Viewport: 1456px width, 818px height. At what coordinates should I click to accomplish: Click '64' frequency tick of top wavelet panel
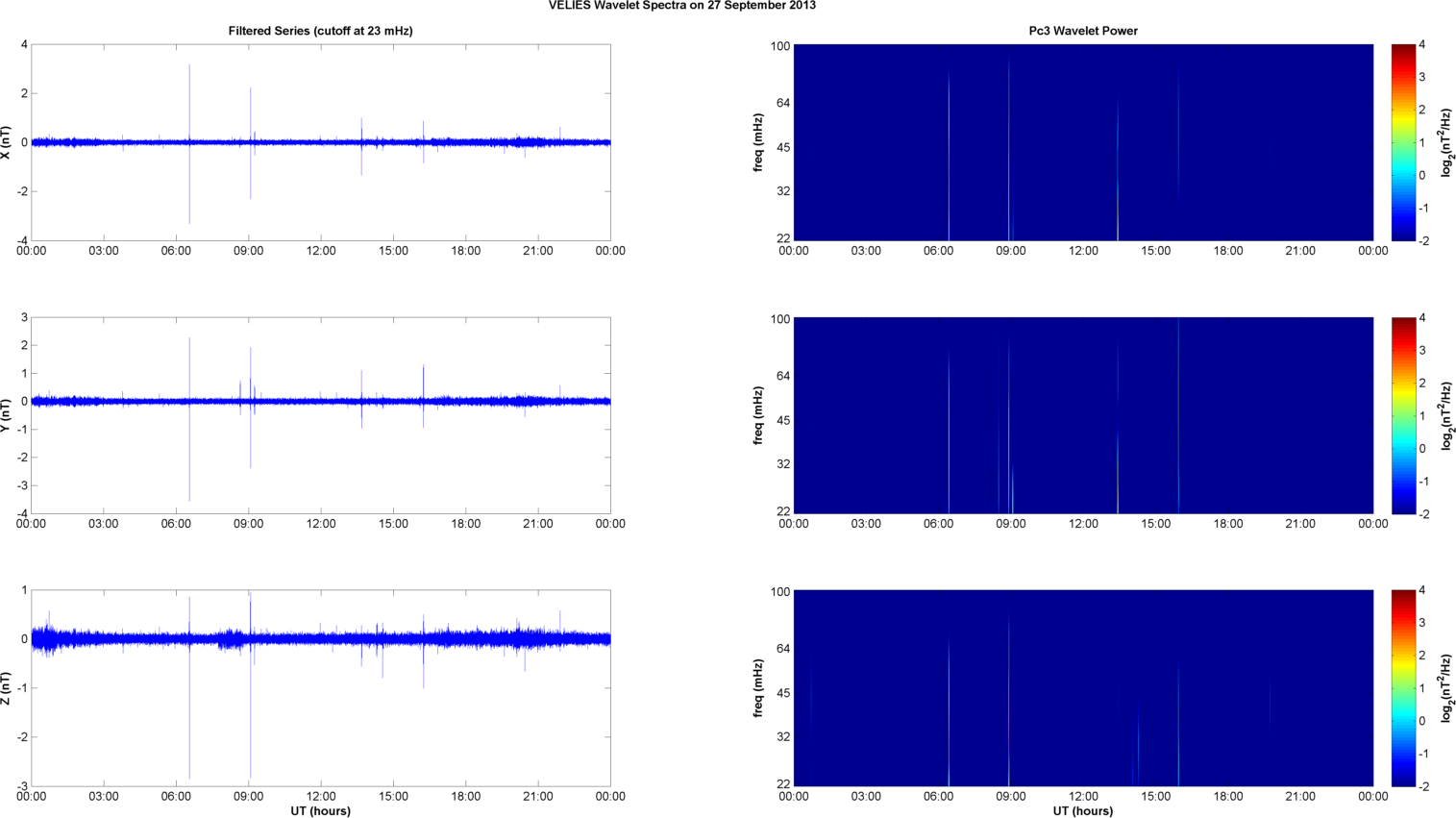click(x=783, y=103)
